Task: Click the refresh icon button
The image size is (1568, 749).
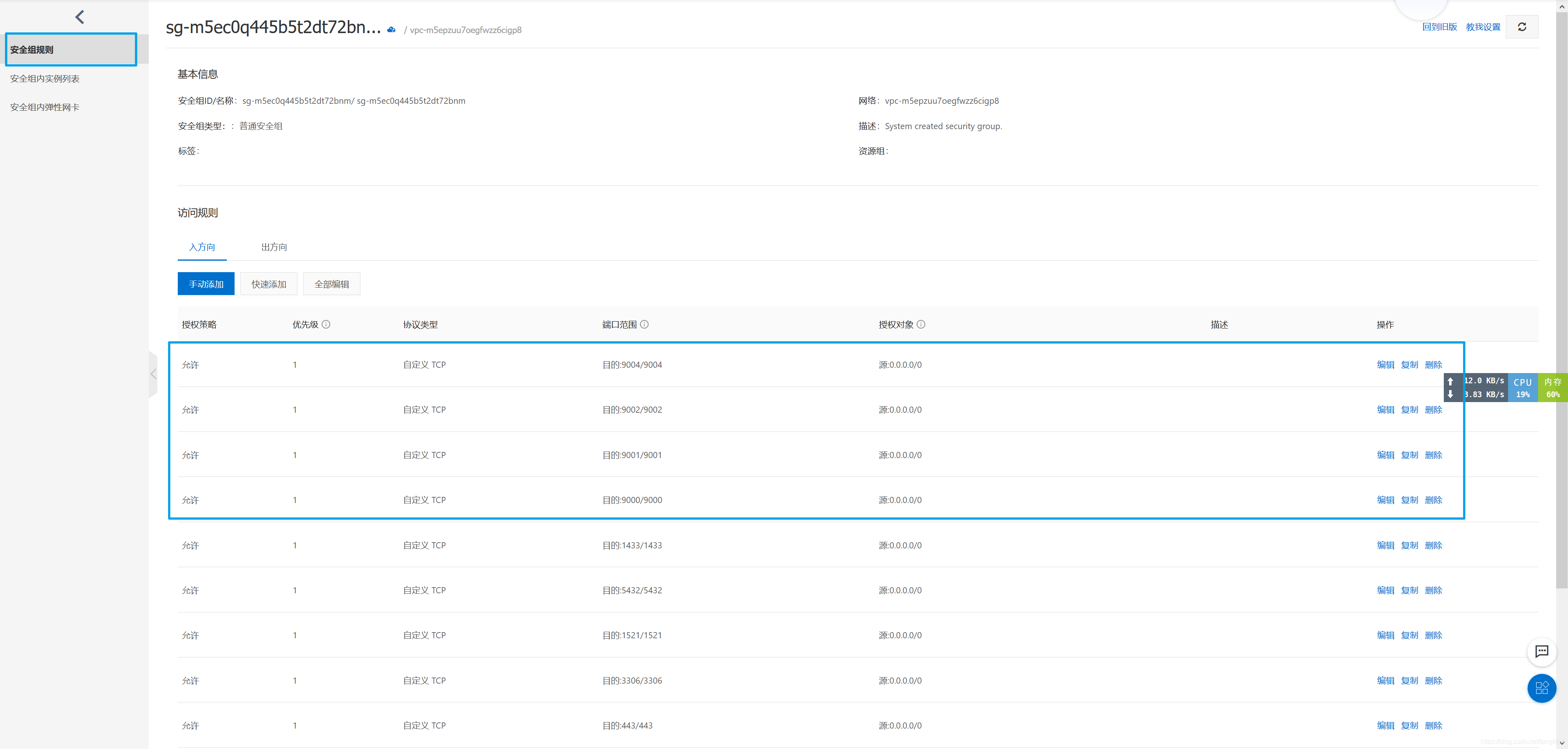Action: [1522, 27]
